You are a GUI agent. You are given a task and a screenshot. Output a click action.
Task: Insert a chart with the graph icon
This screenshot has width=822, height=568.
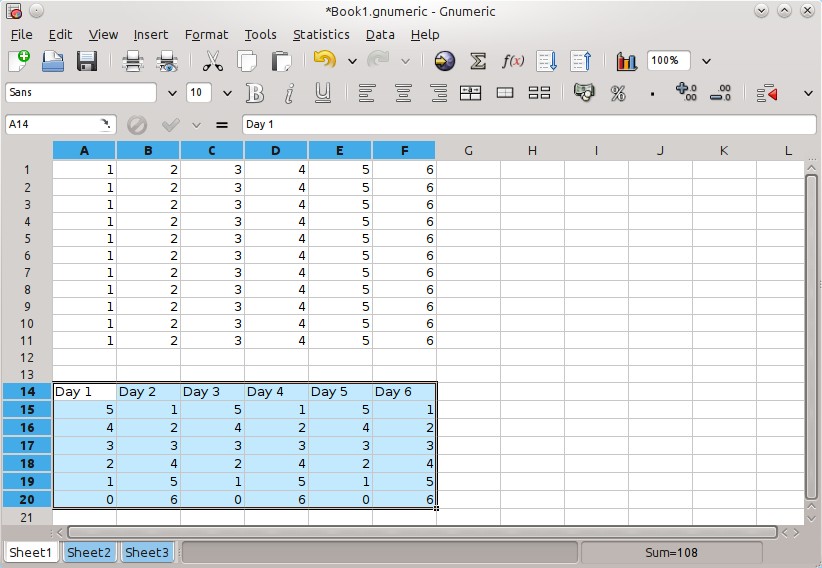(626, 61)
